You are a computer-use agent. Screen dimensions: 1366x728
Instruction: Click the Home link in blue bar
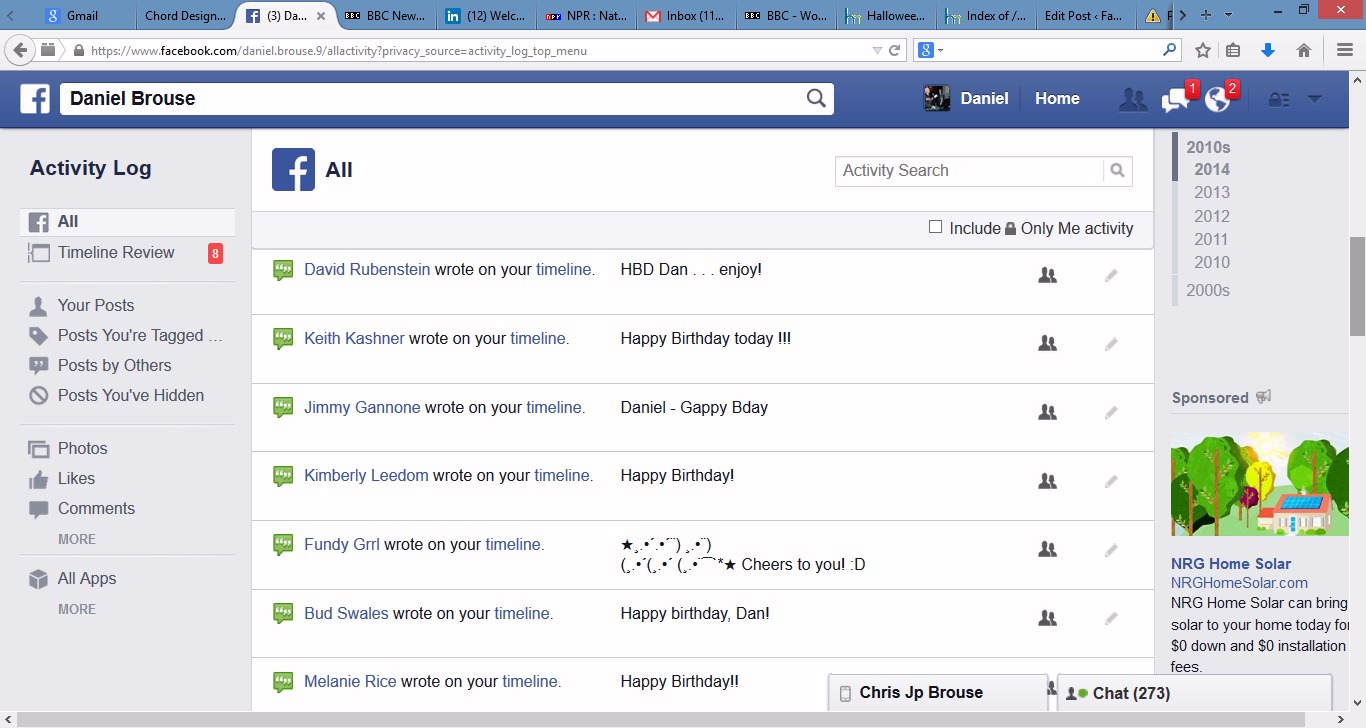(x=1057, y=99)
